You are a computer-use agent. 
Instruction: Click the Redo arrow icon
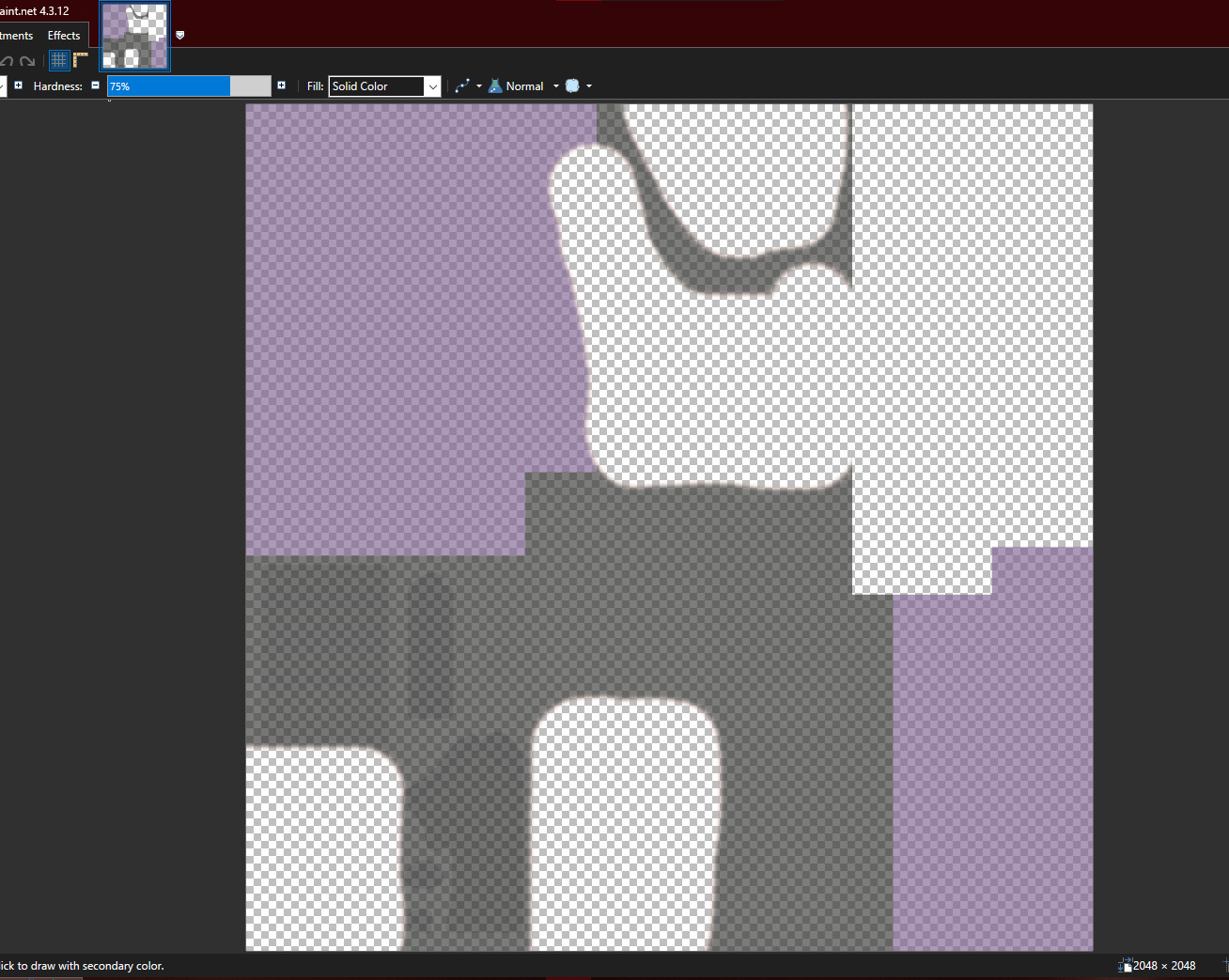click(x=26, y=60)
